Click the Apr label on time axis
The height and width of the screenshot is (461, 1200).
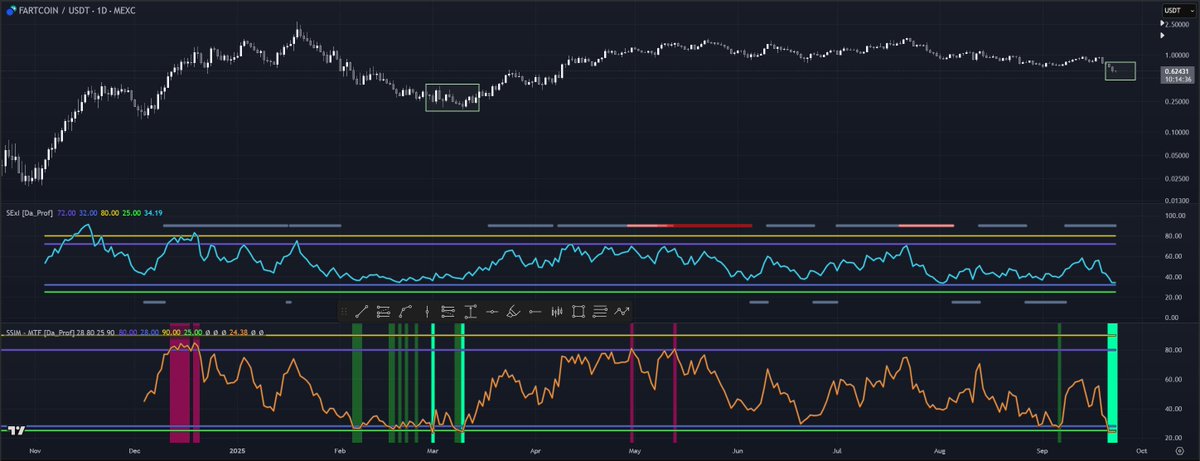(534, 451)
